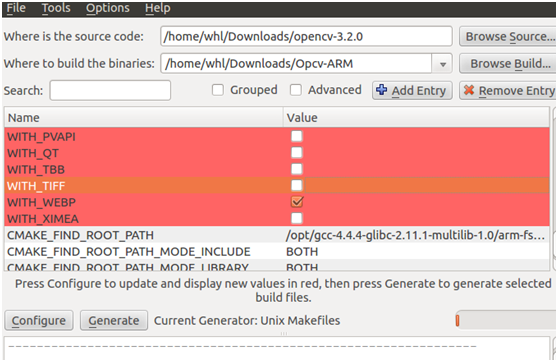Click the Name column header
The width and height of the screenshot is (559, 363).
[144, 118]
